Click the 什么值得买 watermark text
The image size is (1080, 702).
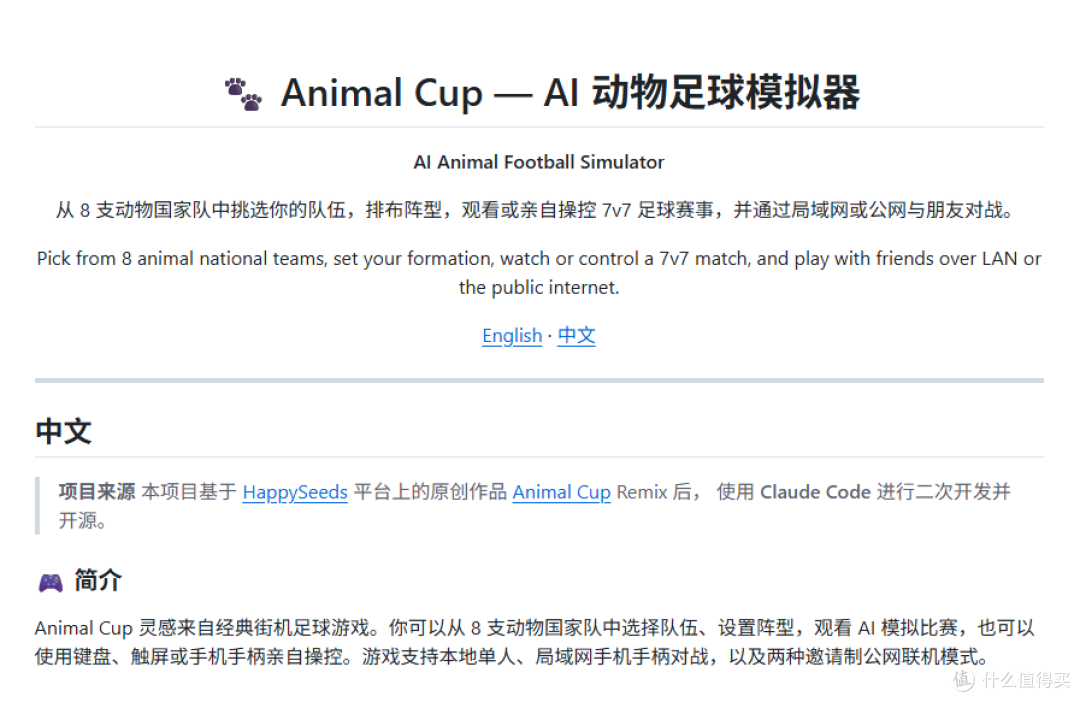[x=1027, y=680]
